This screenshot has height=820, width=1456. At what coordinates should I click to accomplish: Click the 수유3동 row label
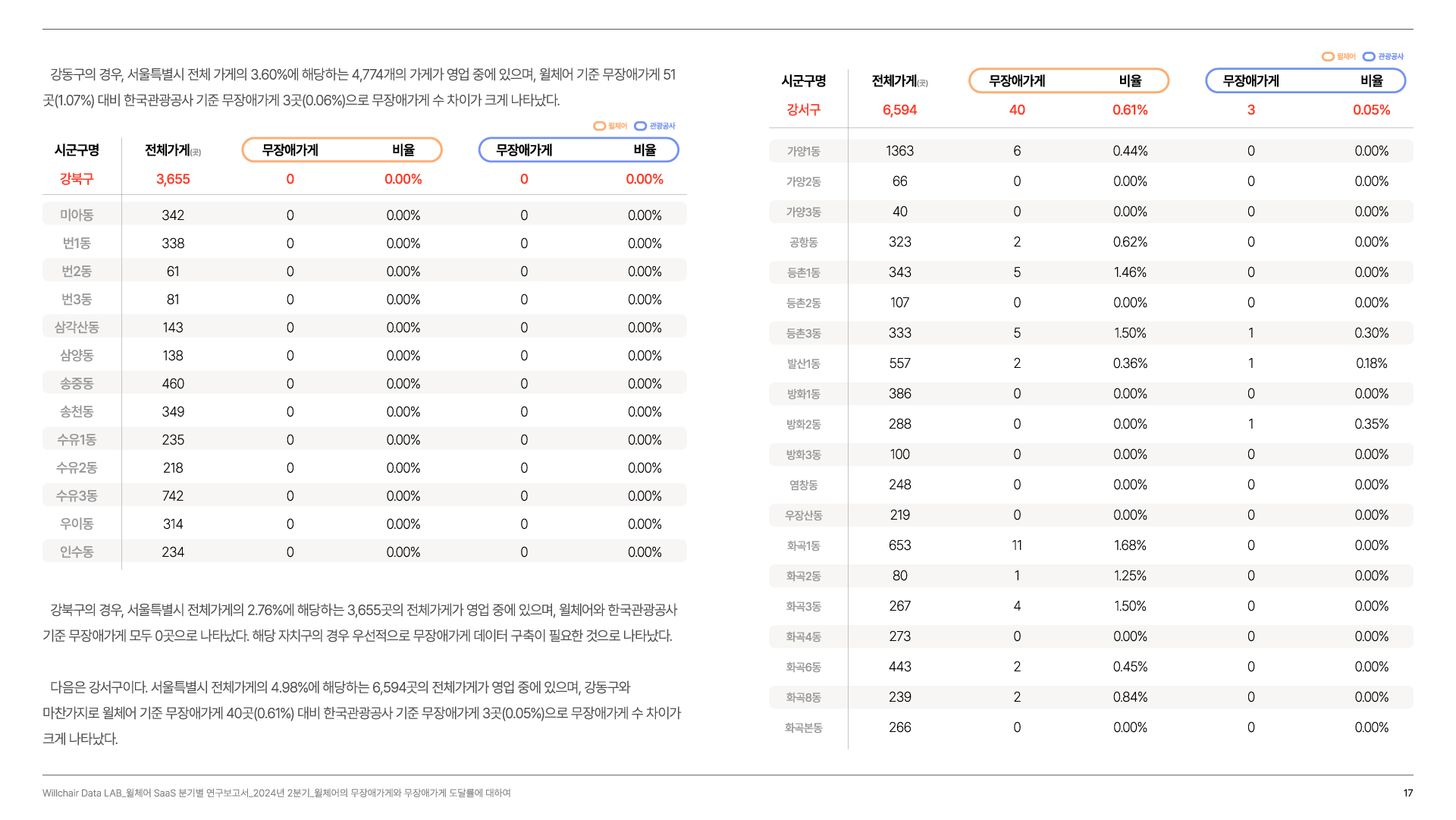point(77,496)
